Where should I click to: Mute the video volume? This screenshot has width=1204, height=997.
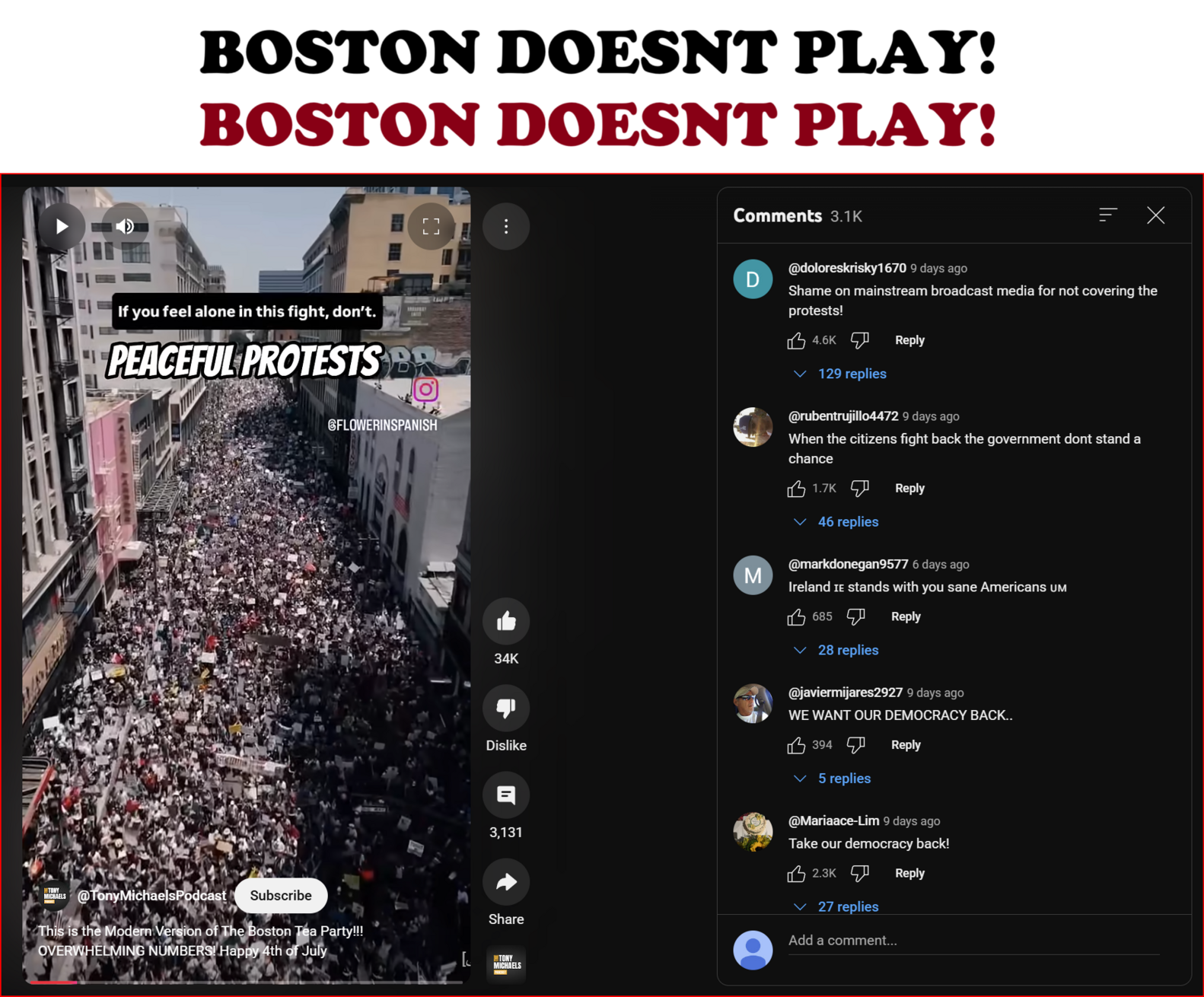click(126, 226)
